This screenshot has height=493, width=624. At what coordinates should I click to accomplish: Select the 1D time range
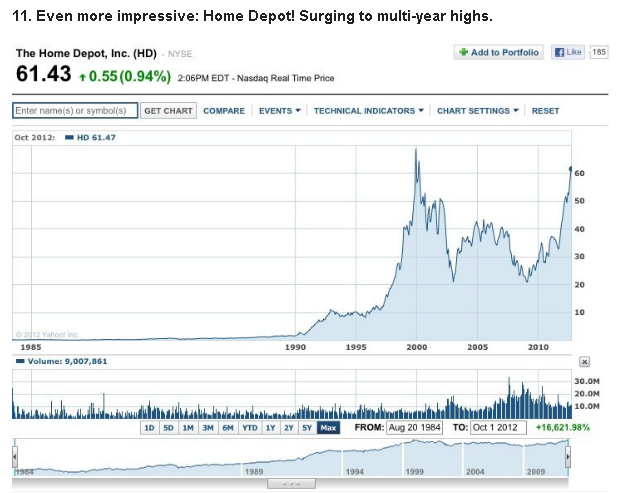point(149,428)
